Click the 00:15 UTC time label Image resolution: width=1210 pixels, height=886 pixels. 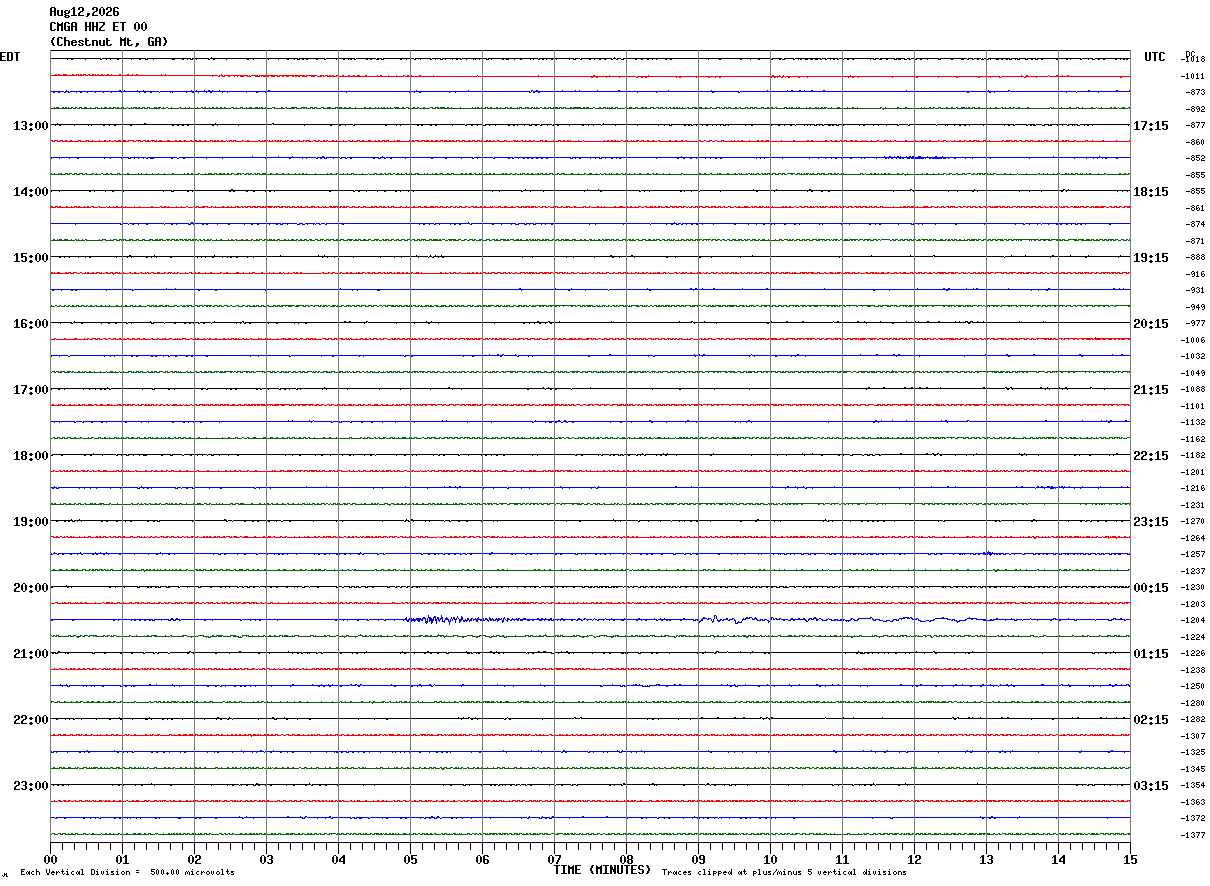(1151, 588)
